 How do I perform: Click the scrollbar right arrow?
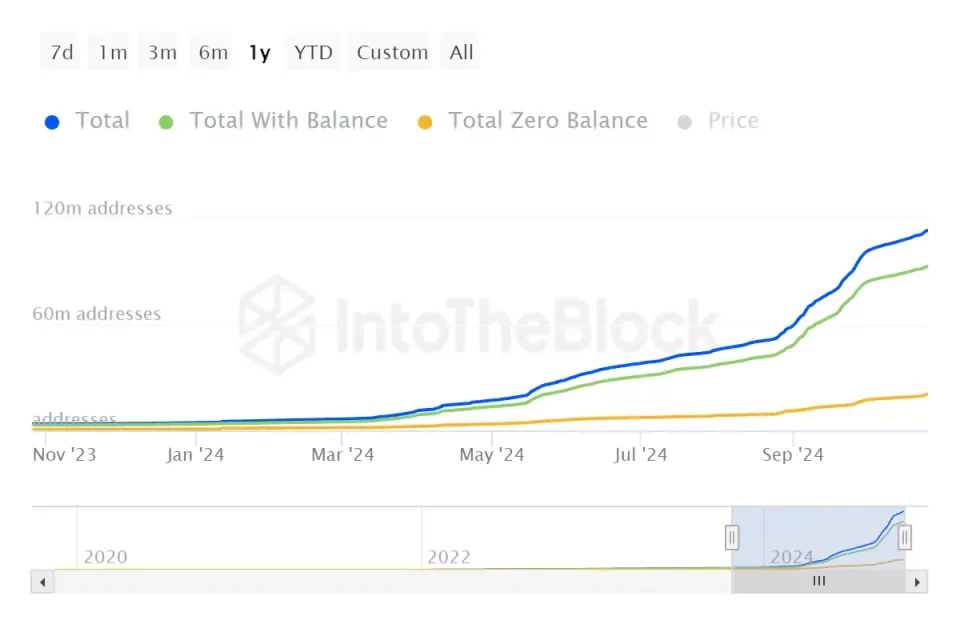(x=918, y=581)
